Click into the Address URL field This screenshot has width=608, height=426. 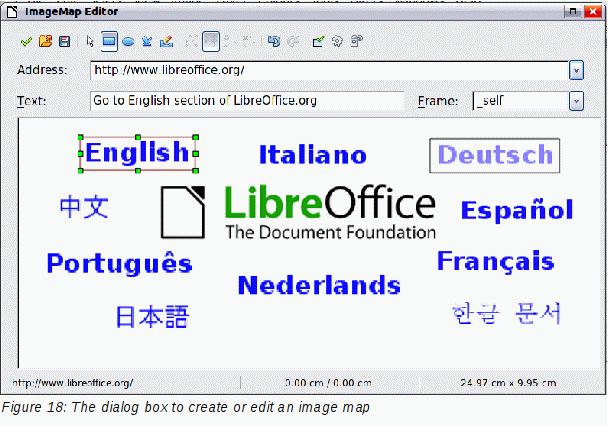(330, 71)
